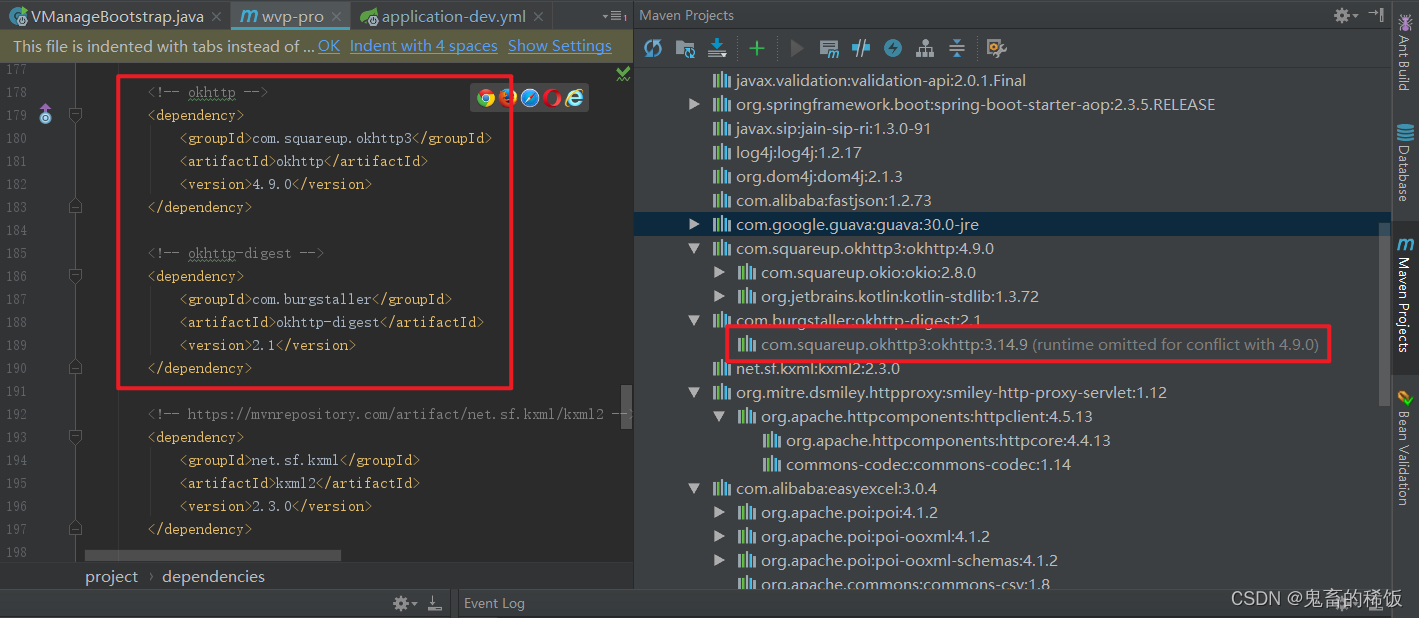Open the Database side panel
1419x618 pixels.
1404,162
